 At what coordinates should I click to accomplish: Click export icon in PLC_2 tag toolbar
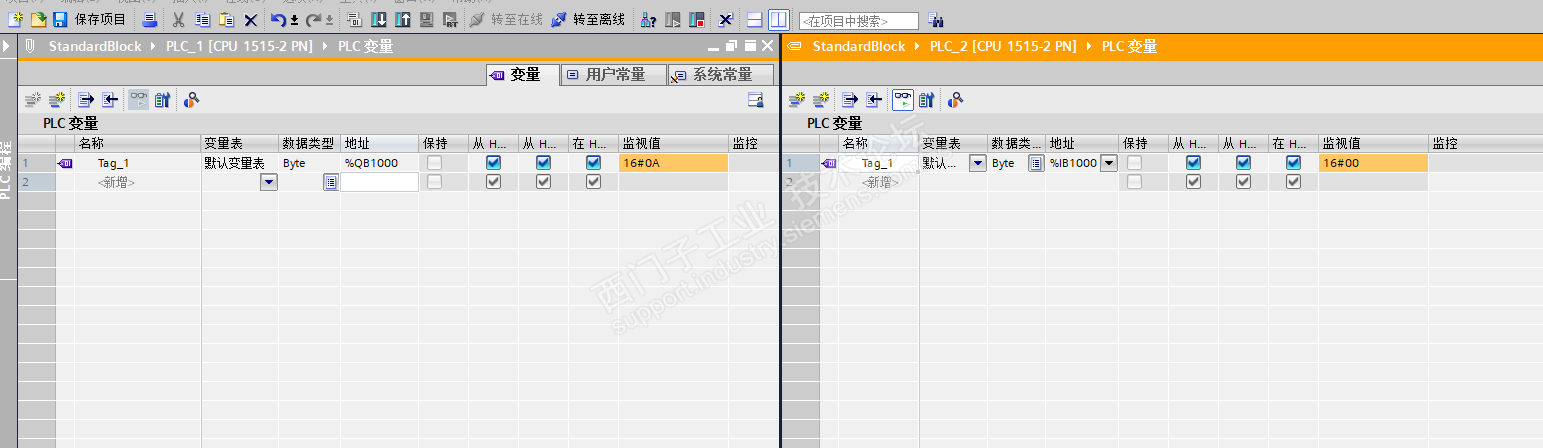(x=849, y=99)
